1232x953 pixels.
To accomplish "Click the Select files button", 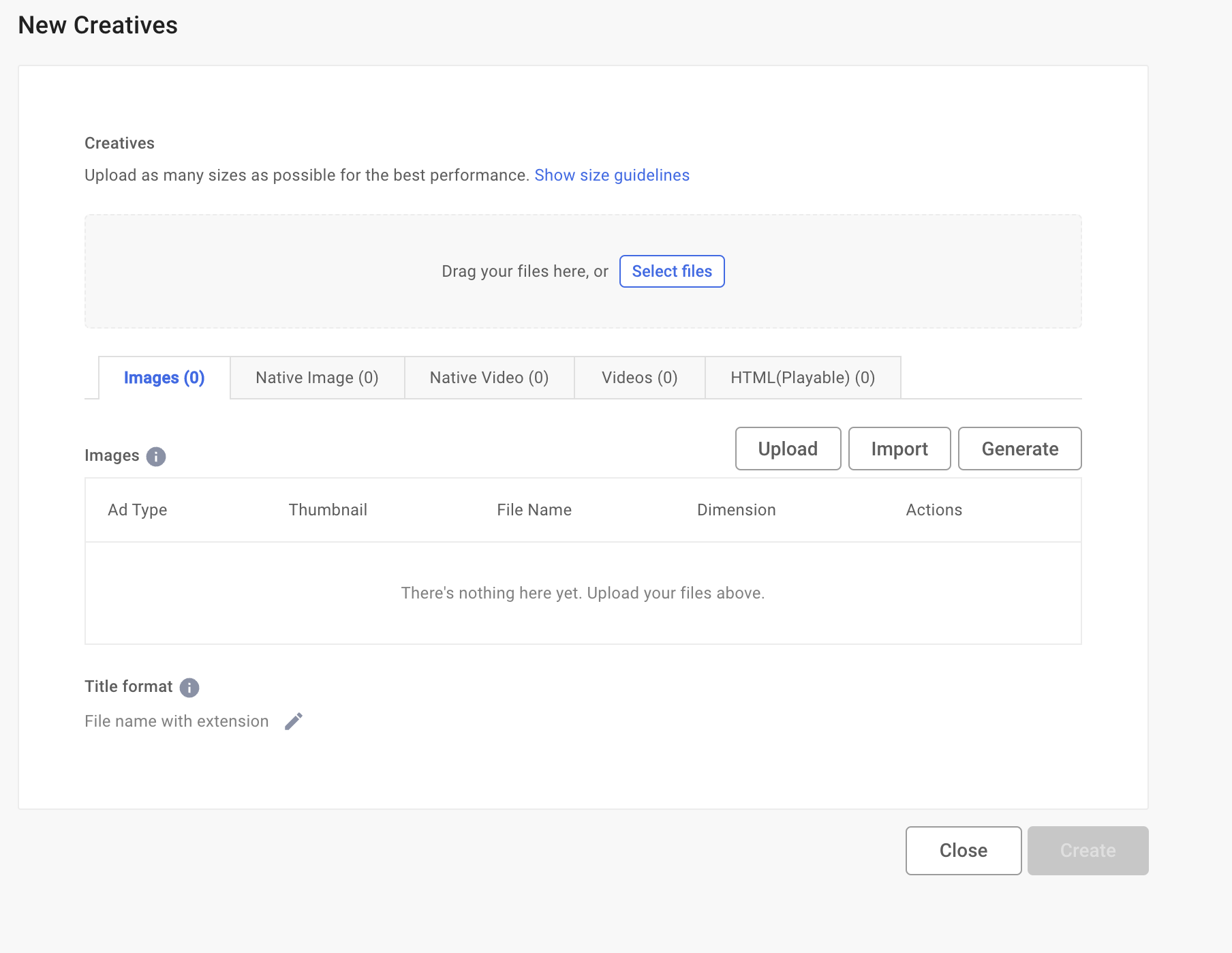I will click(x=672, y=271).
